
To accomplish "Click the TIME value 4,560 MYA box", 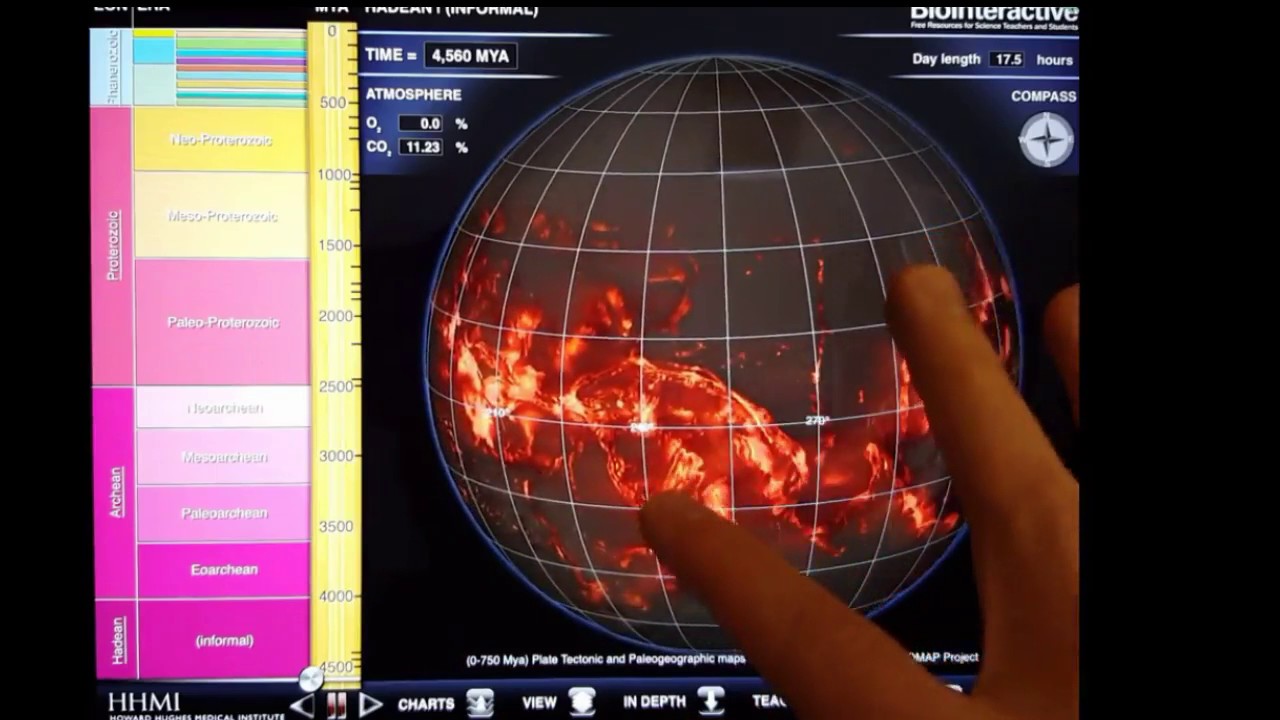I will [x=471, y=56].
